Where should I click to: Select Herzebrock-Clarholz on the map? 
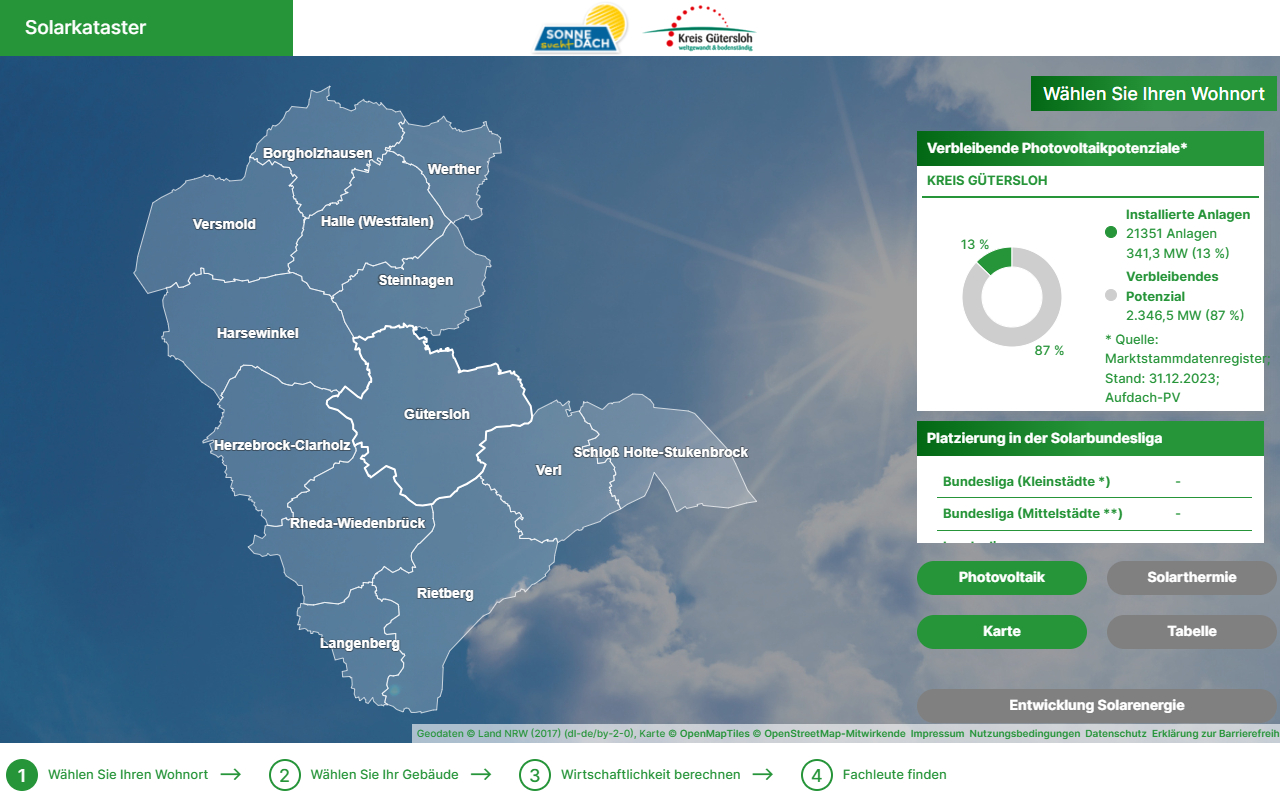pos(282,446)
